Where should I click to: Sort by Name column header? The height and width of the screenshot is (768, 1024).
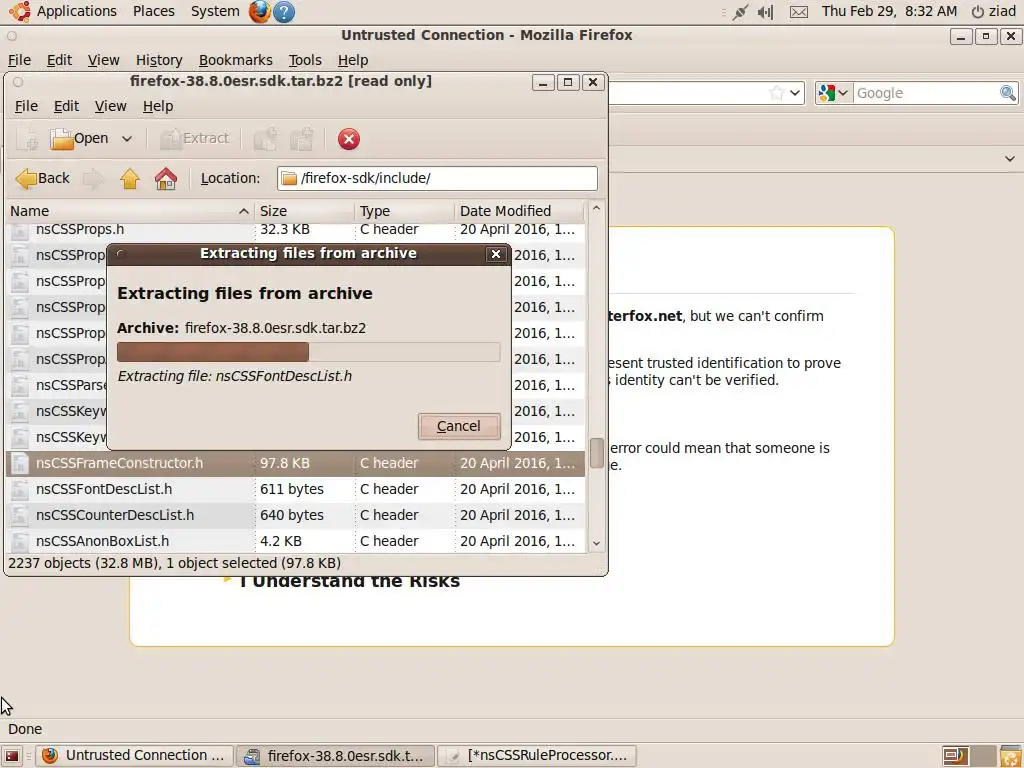(x=129, y=211)
